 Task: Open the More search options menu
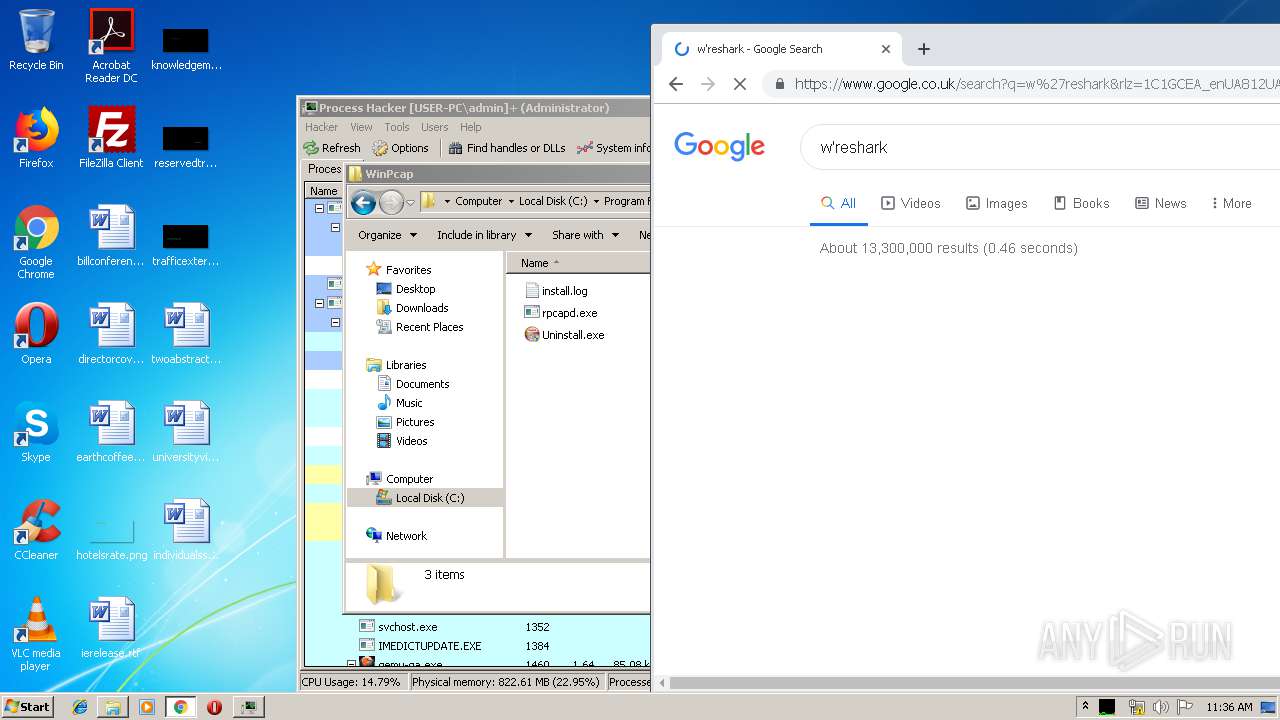[x=1231, y=203]
